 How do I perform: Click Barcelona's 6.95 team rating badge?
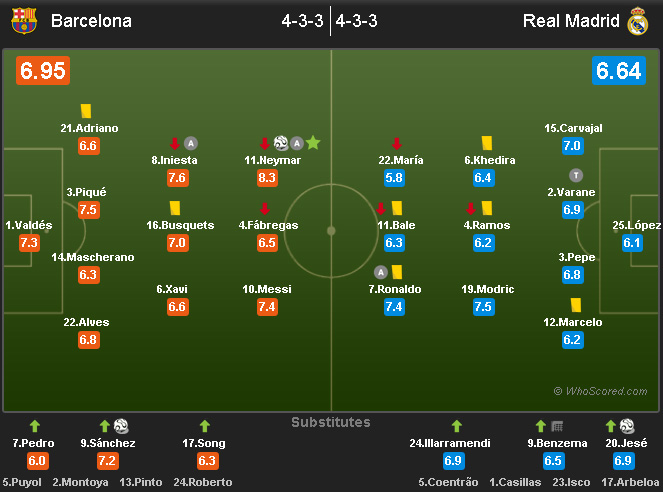point(42,71)
